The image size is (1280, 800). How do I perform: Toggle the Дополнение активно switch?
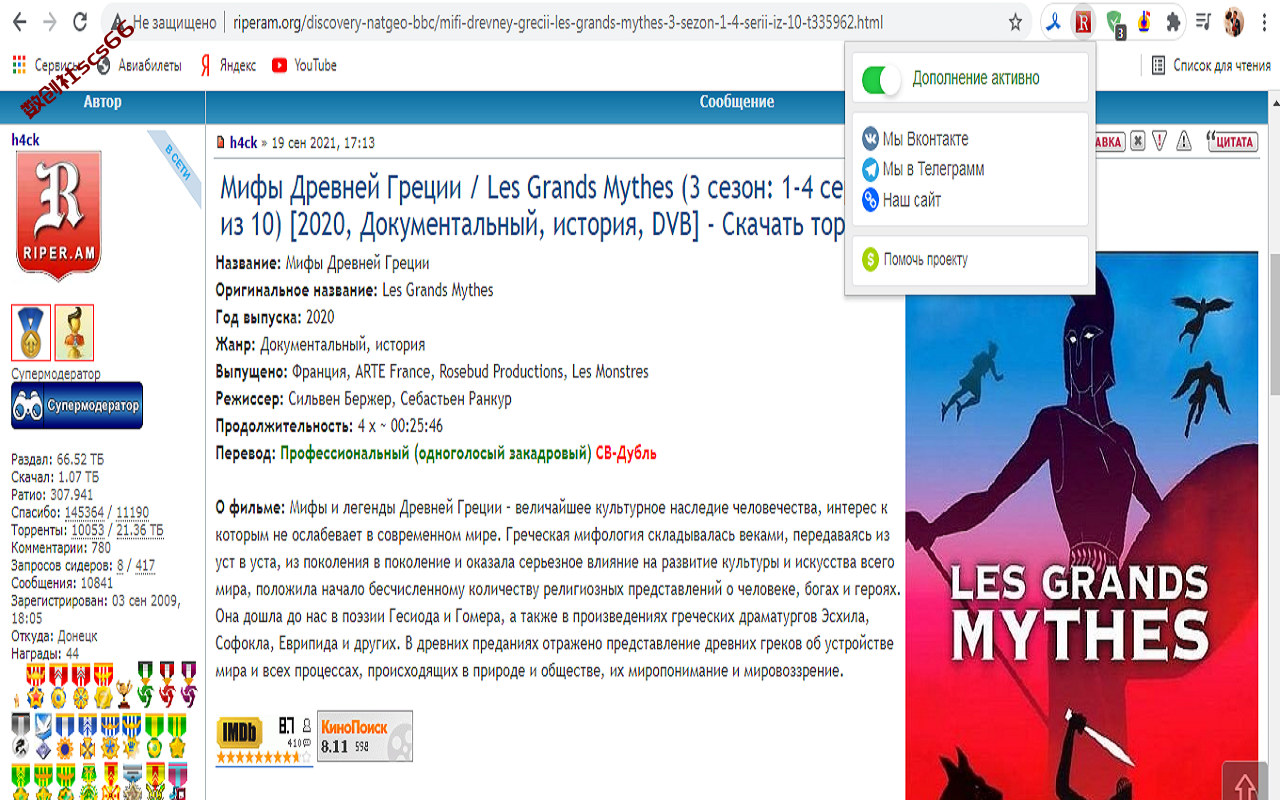[881, 79]
